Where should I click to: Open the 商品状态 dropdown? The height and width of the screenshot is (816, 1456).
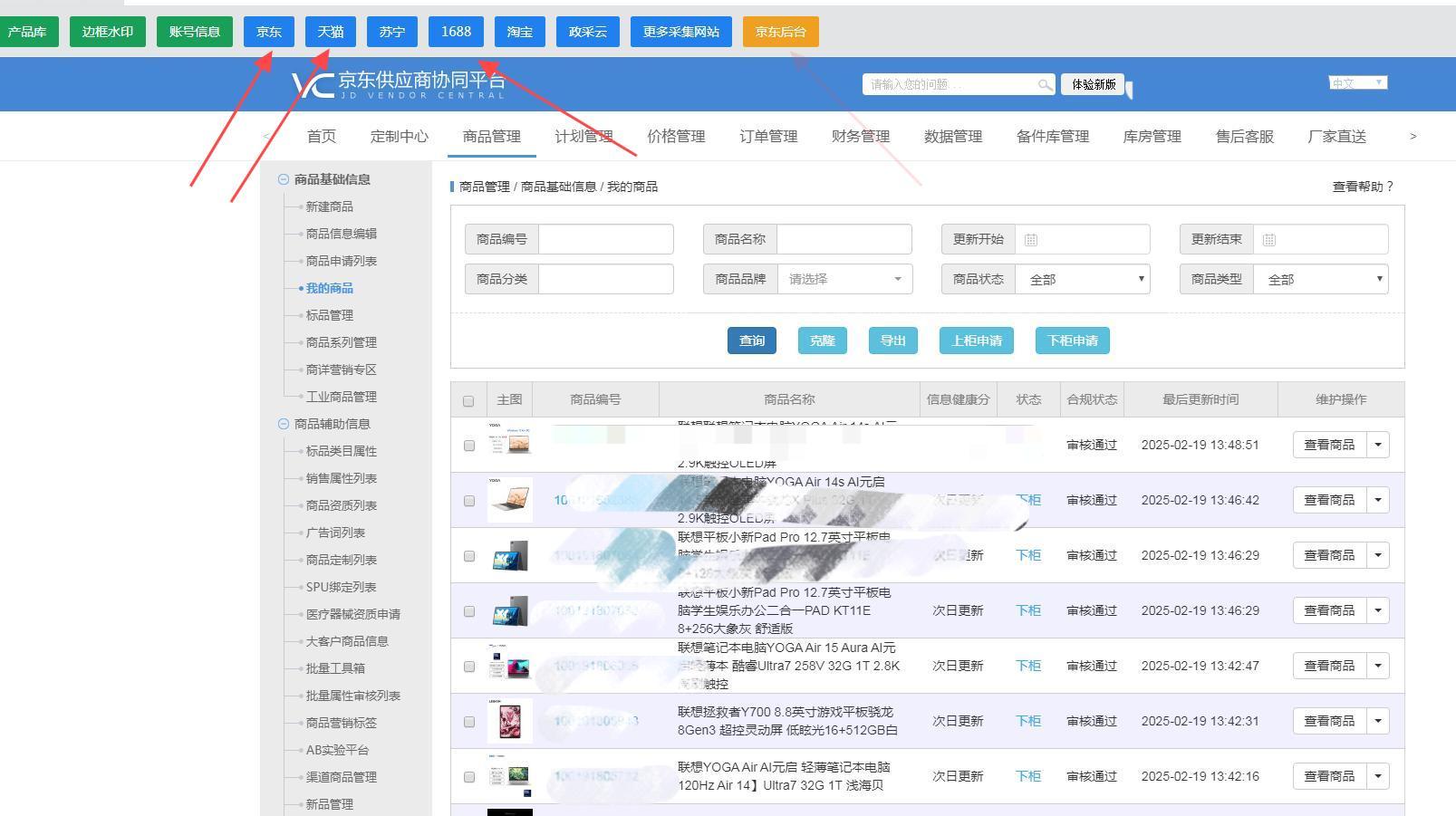[x=1082, y=280]
